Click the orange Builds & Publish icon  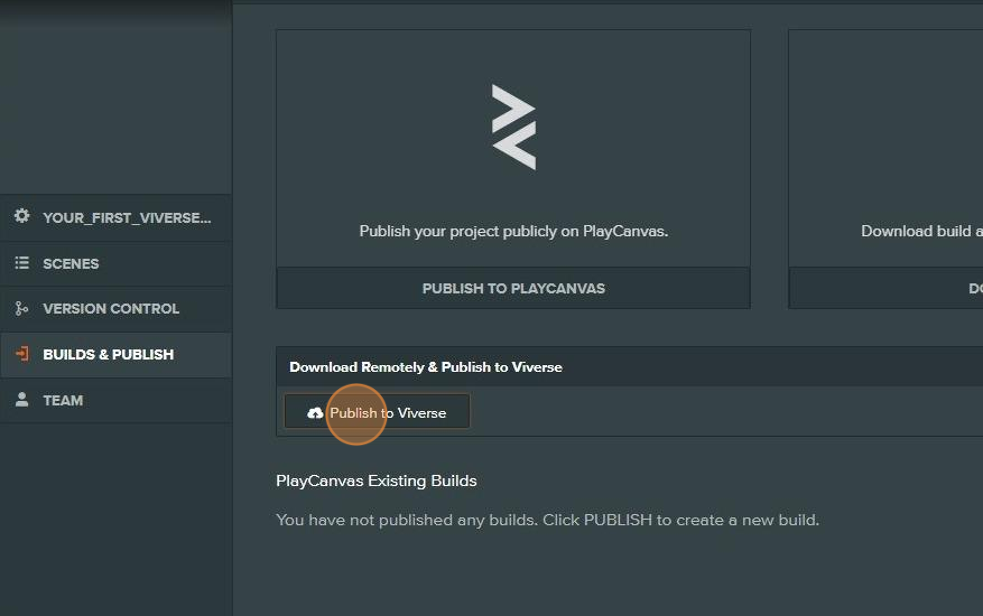[x=22, y=354]
